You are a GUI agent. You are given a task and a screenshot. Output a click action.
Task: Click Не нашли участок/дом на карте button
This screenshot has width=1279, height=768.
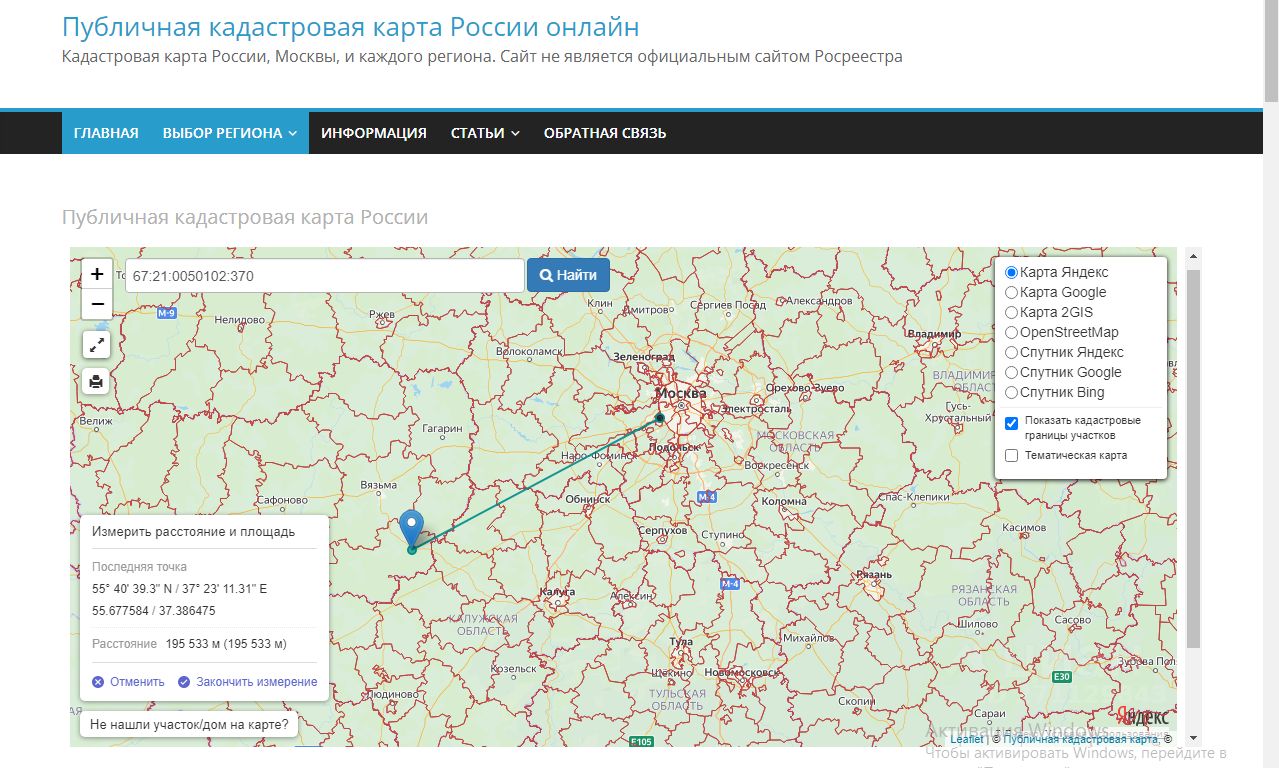[189, 723]
